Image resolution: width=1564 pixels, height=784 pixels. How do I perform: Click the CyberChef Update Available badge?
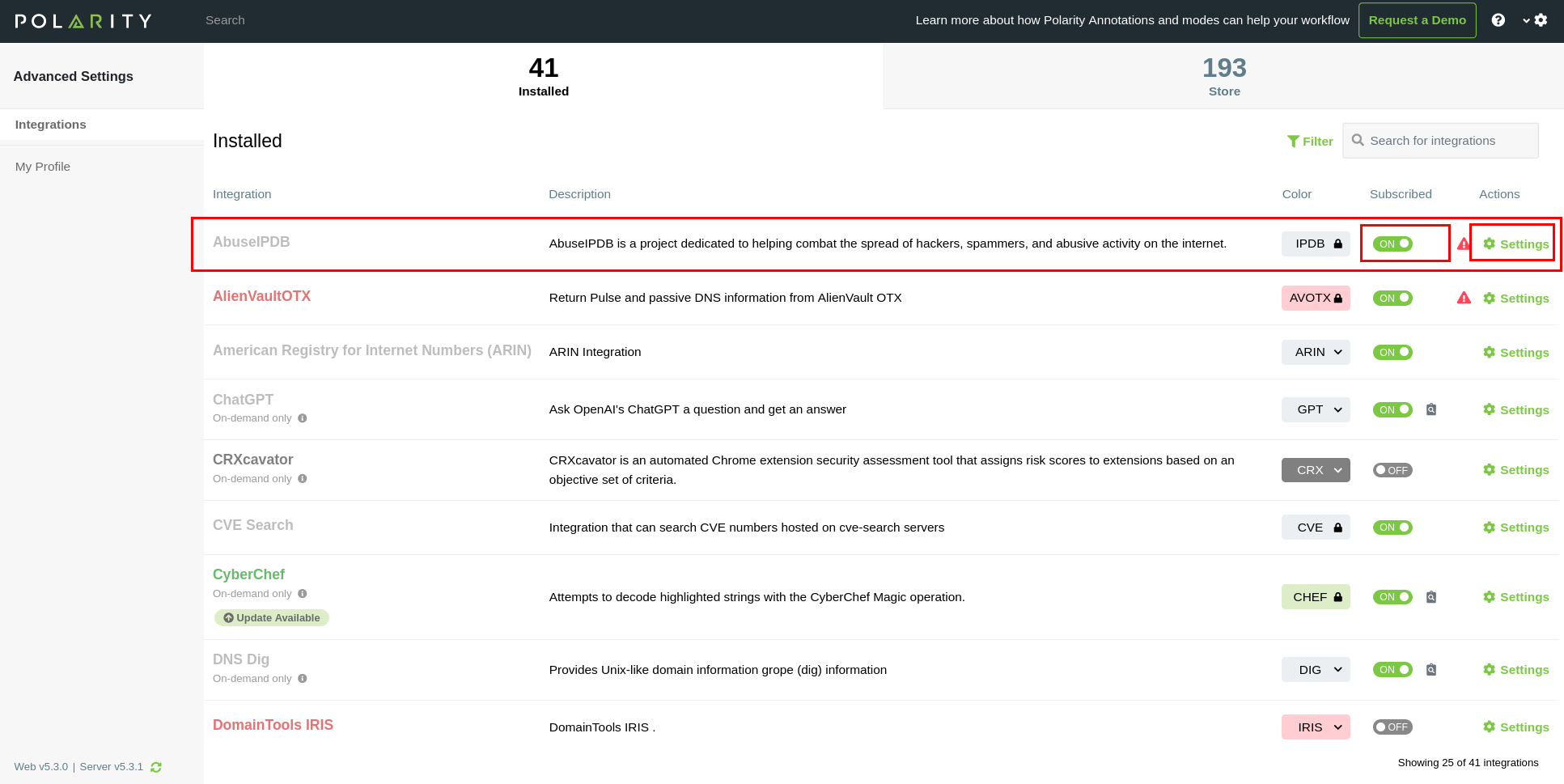(272, 618)
